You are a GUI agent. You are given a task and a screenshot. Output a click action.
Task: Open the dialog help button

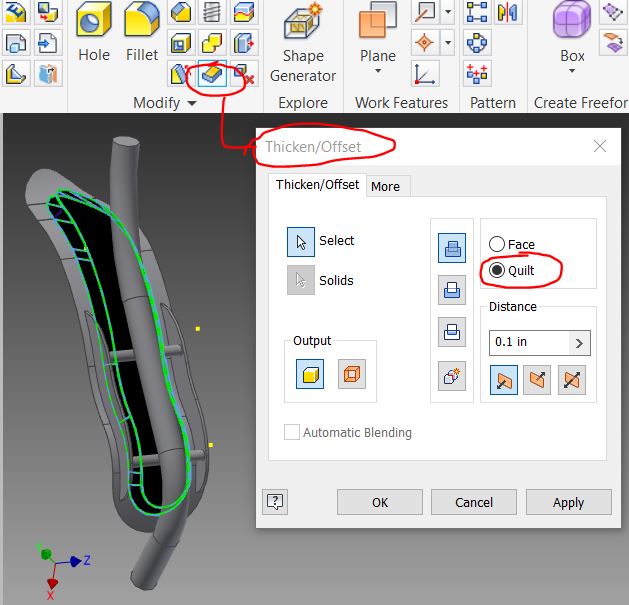(x=275, y=502)
